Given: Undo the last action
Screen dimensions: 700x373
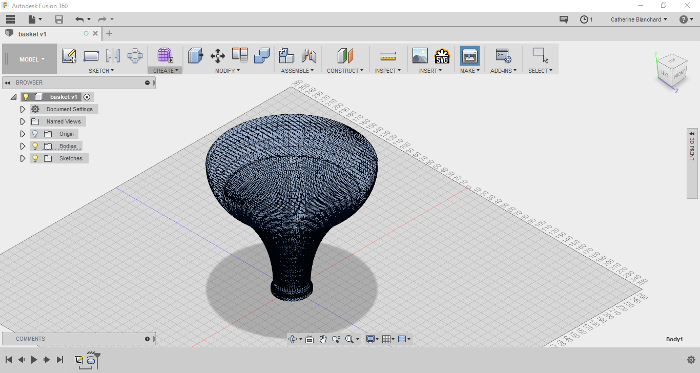Looking at the screenshot, I should pos(79,19).
